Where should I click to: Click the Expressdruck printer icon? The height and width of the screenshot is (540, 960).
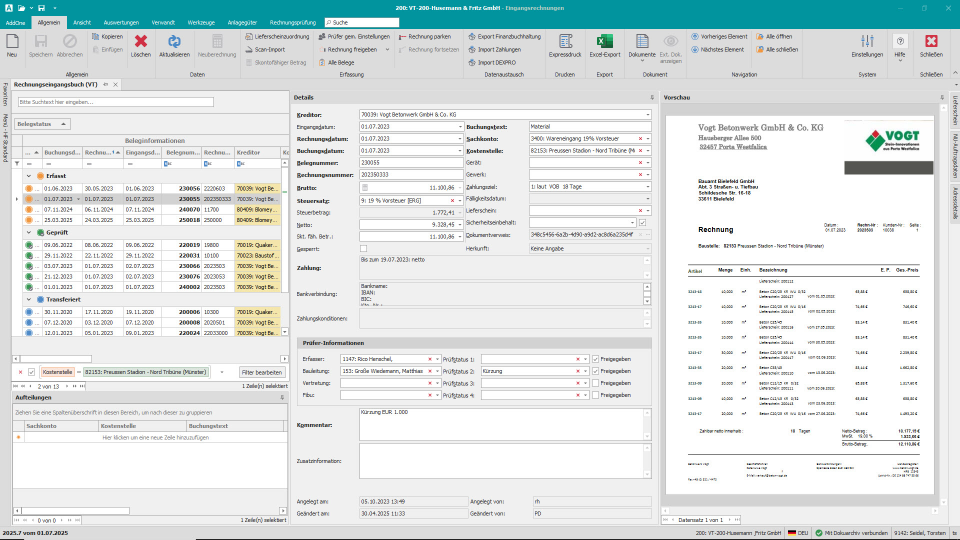coord(564,42)
